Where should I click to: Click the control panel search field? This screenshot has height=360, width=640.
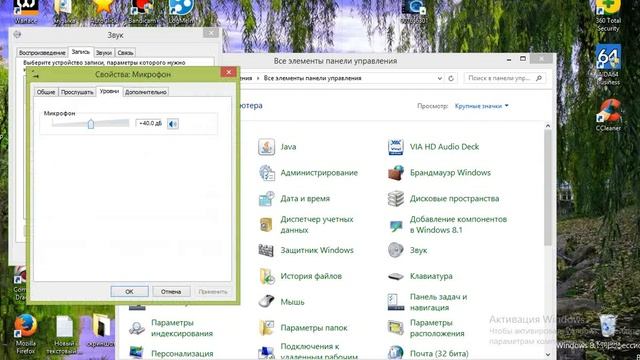pyautogui.click(x=504, y=78)
